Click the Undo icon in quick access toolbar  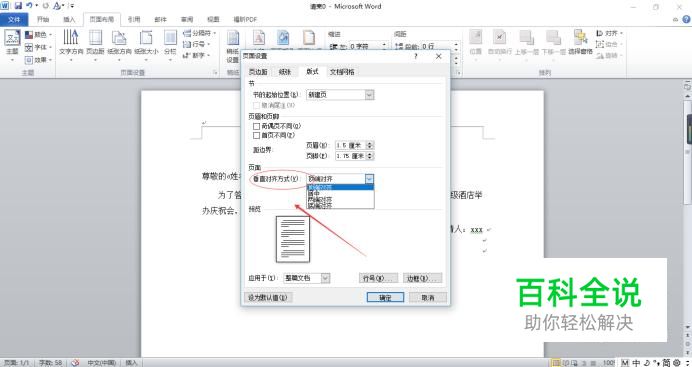[29, 6]
